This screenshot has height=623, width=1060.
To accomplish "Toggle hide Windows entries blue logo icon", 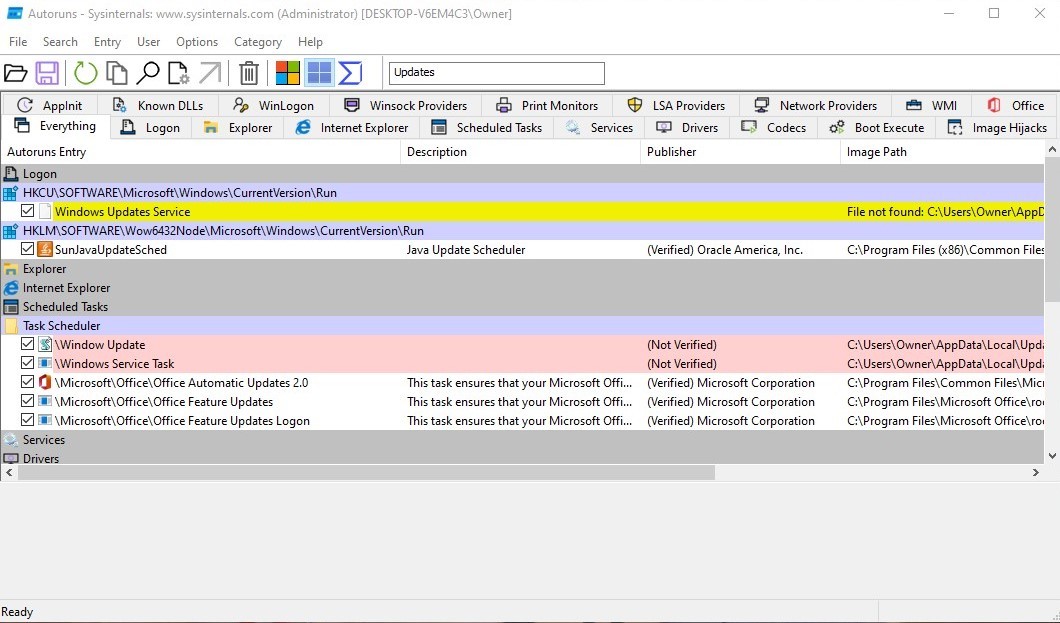I will (319, 73).
